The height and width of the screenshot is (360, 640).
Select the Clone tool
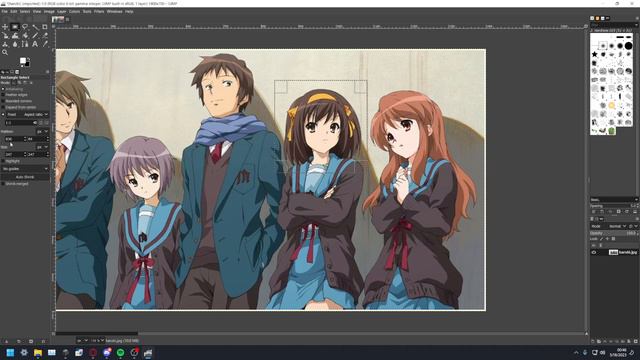[5, 44]
